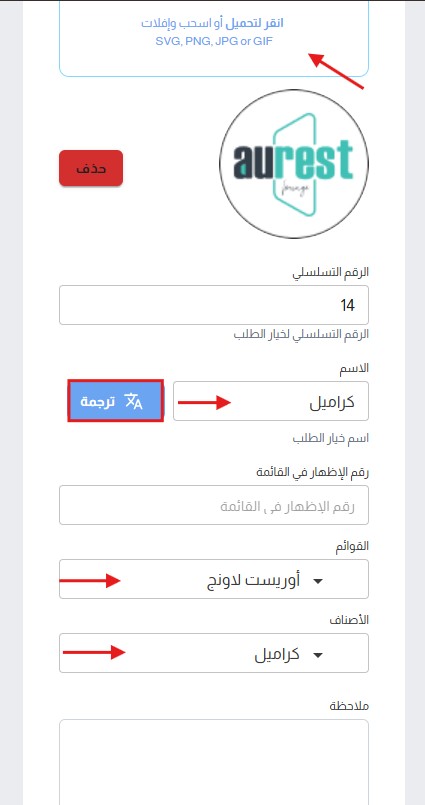
Task: Click the الأصناف label above the dropdown
Action: (349, 620)
